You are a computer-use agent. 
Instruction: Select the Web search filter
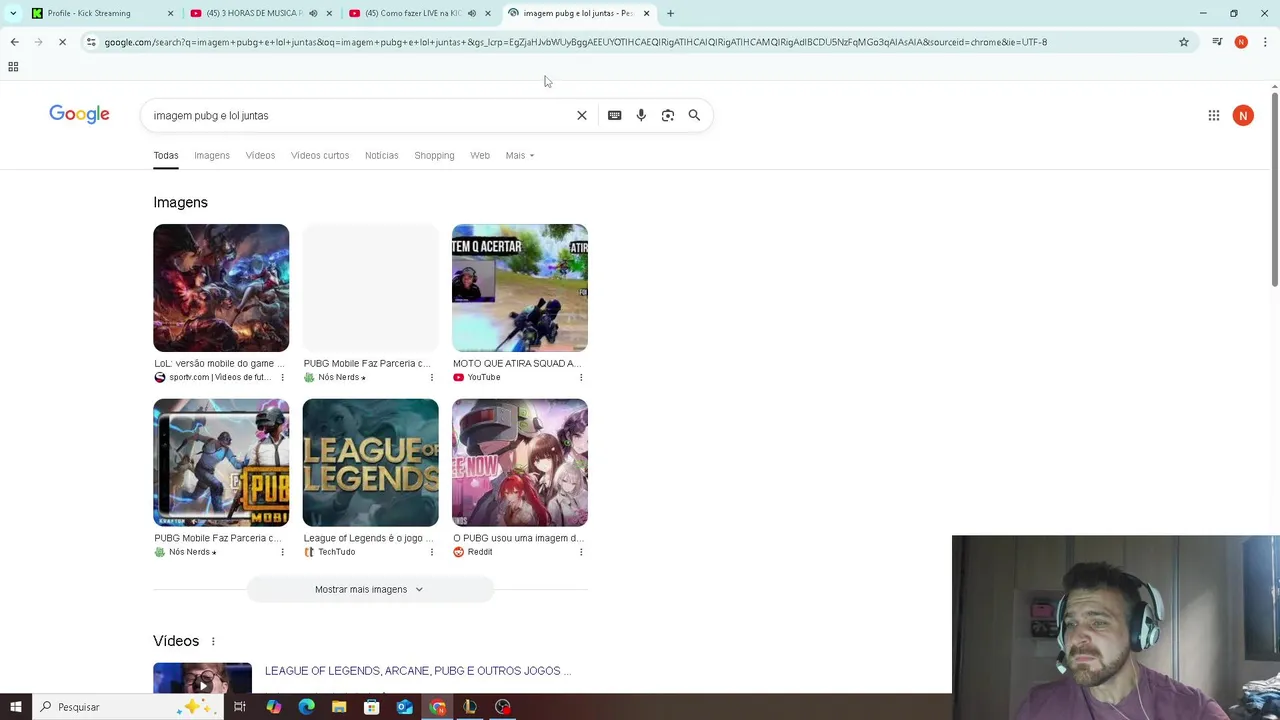pyautogui.click(x=480, y=155)
